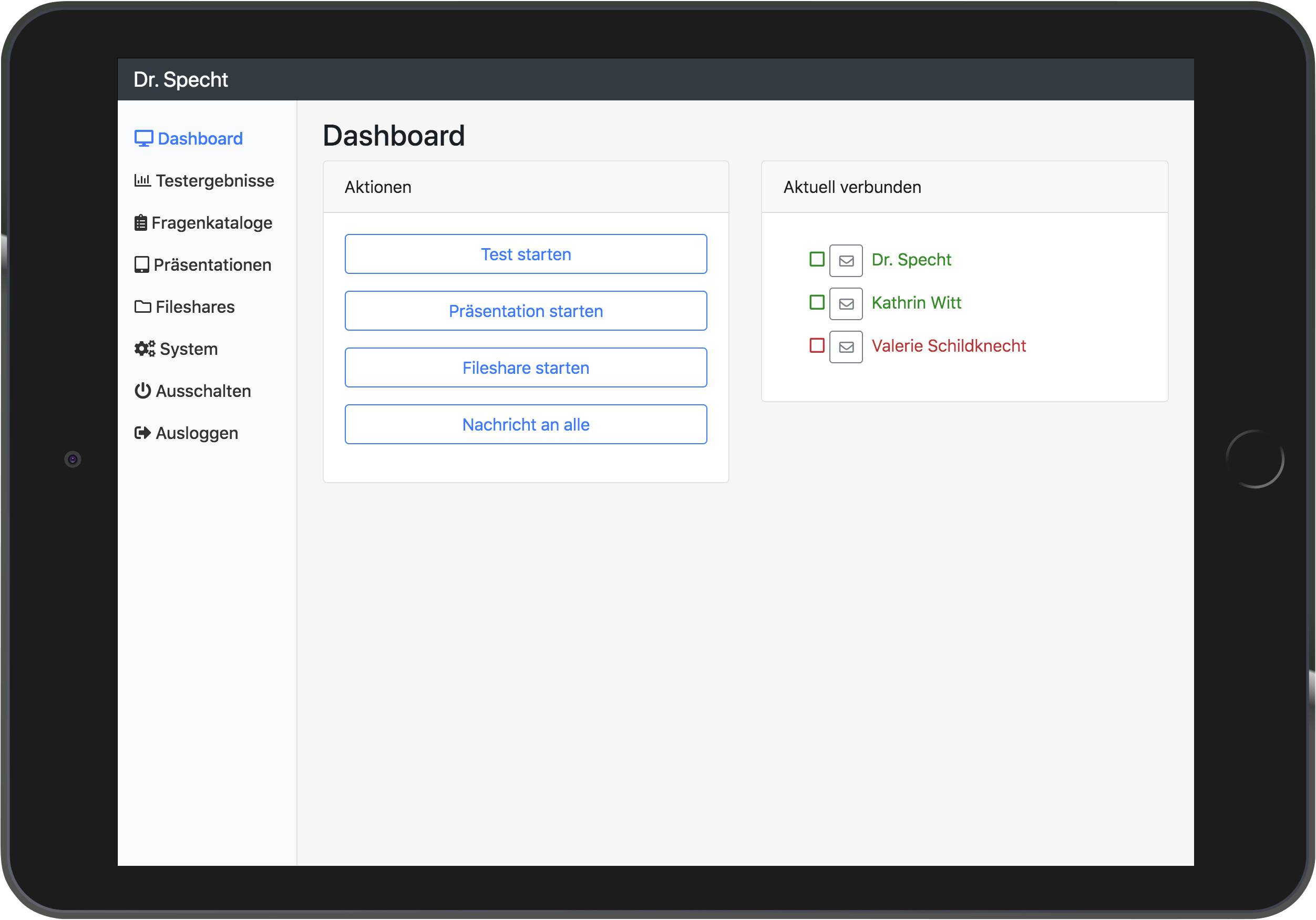Click envelope icon beside Valerie Schildknecht
1316x920 pixels.
pyautogui.click(x=846, y=347)
